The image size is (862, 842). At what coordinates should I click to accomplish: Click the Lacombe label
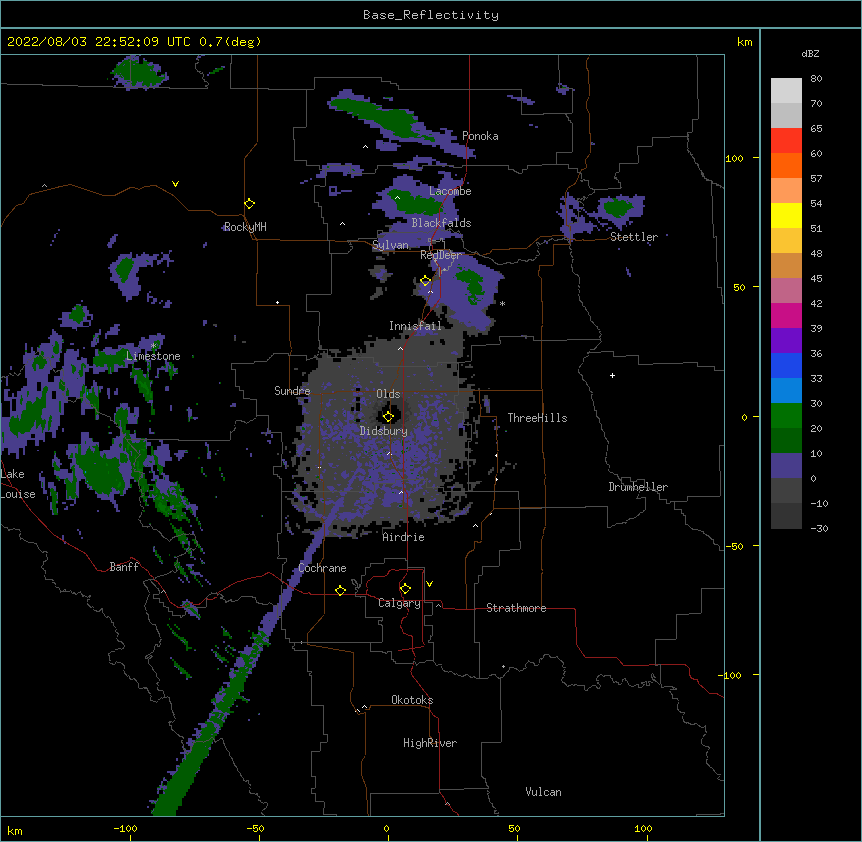[450, 191]
